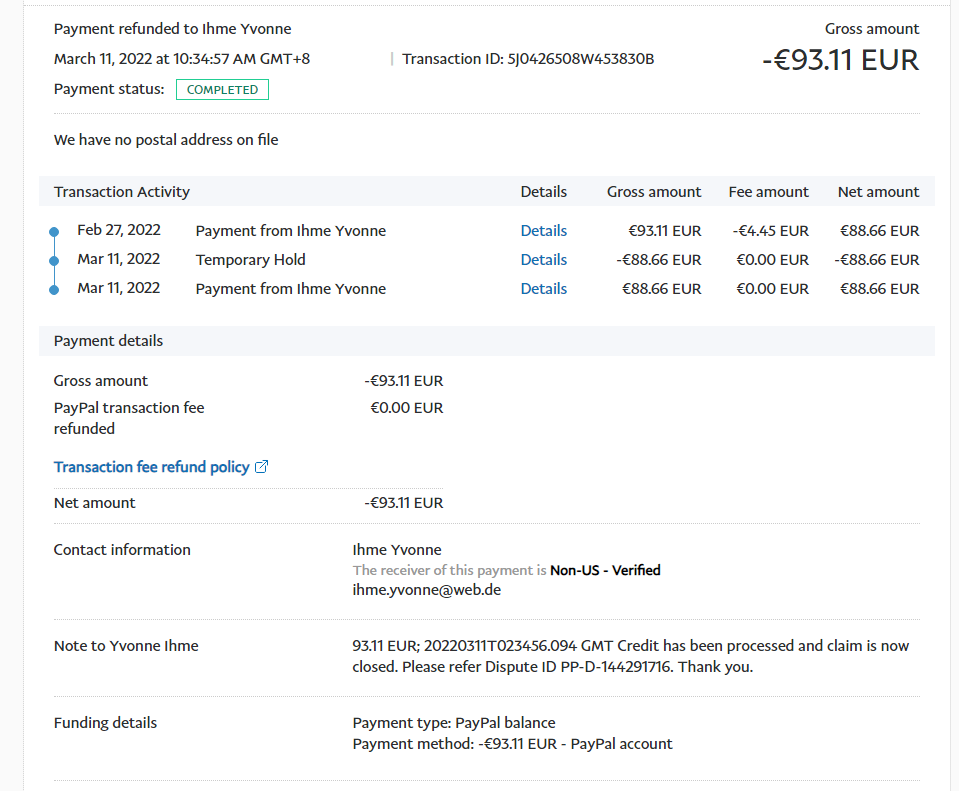Image resolution: width=959 pixels, height=791 pixels.
Task: Open Details for Feb 27 payment
Action: pos(543,231)
